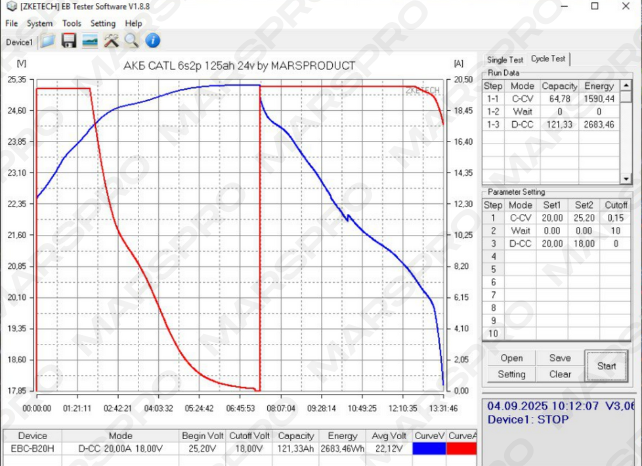Screen dimensions: 642x466
Task: Open the Tools menu
Action: click(72, 23)
